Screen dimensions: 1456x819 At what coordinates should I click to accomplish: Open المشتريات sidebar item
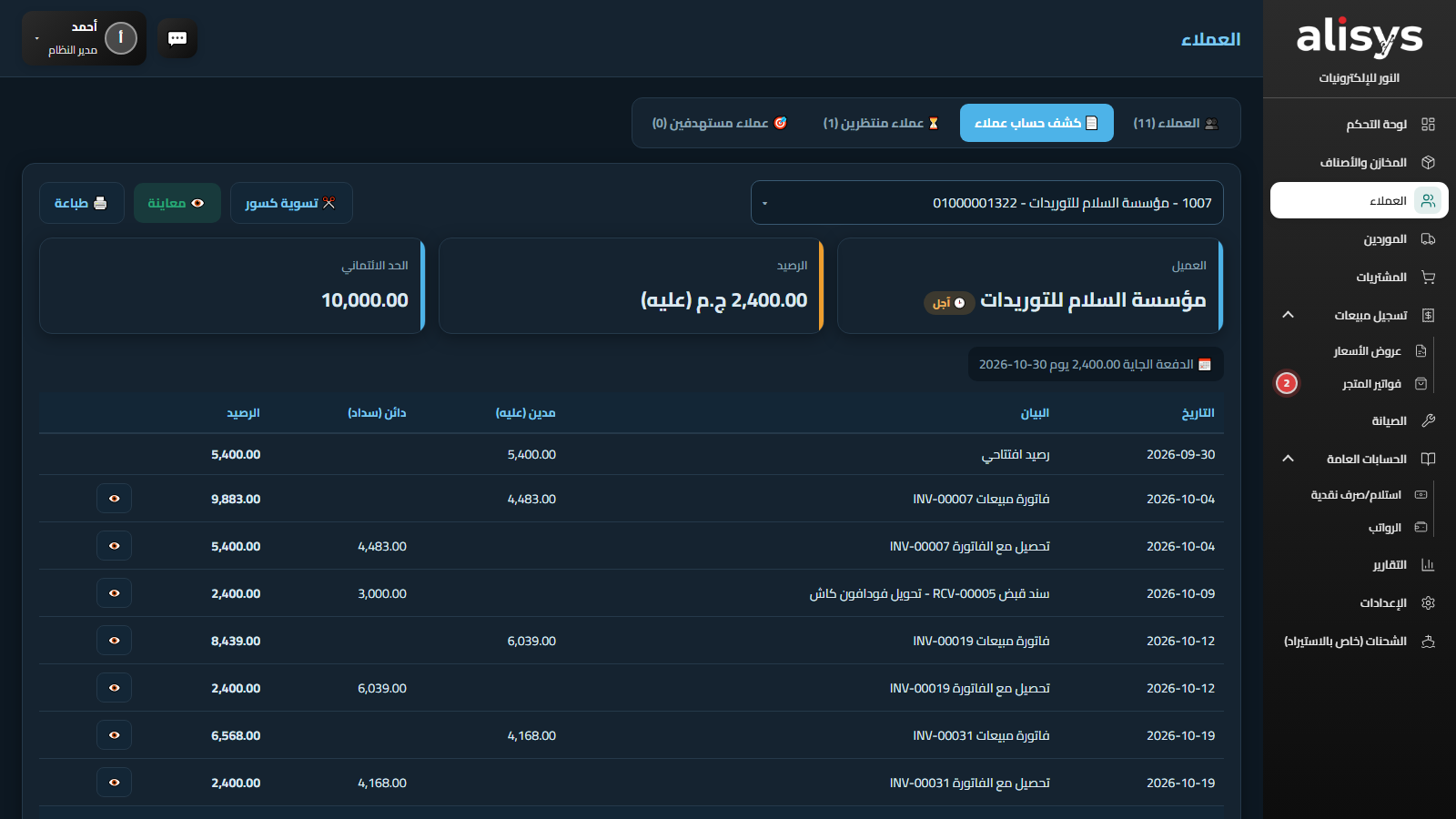(x=1359, y=277)
